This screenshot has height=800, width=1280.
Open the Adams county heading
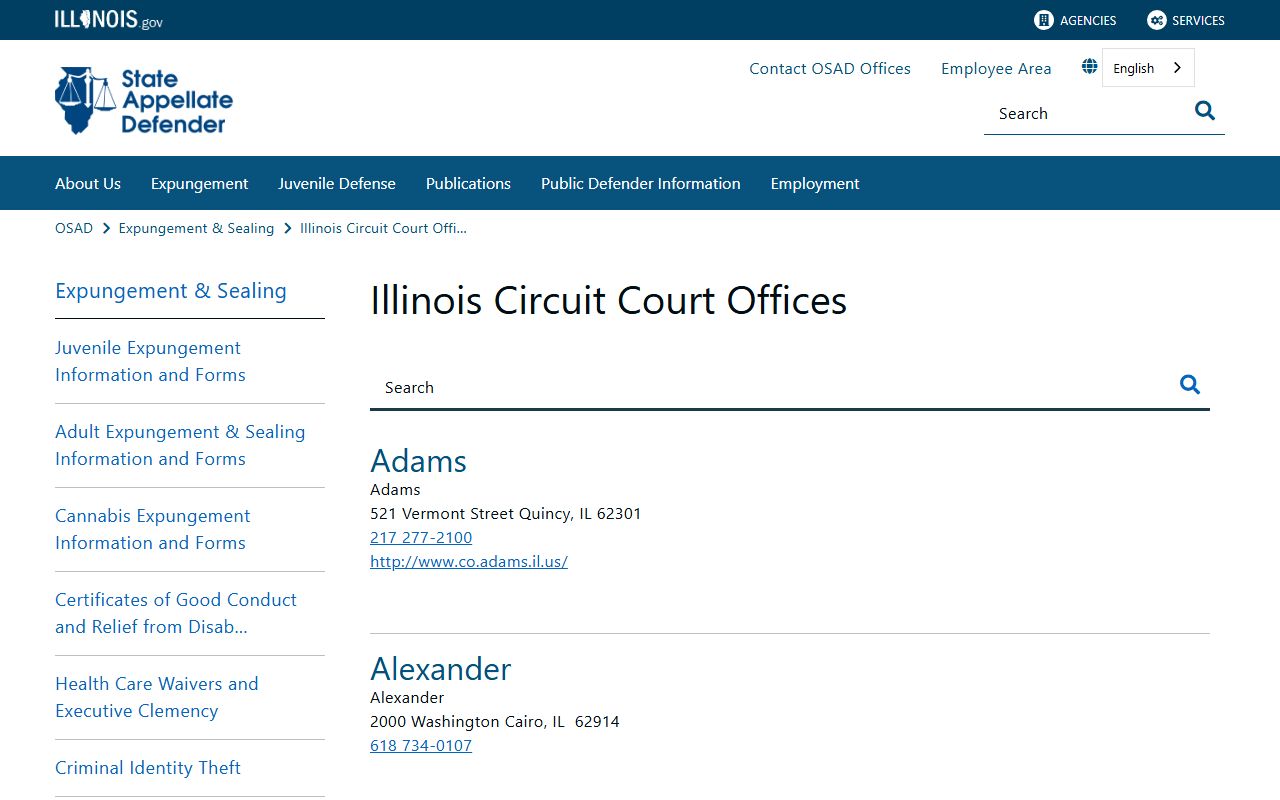[x=418, y=460]
